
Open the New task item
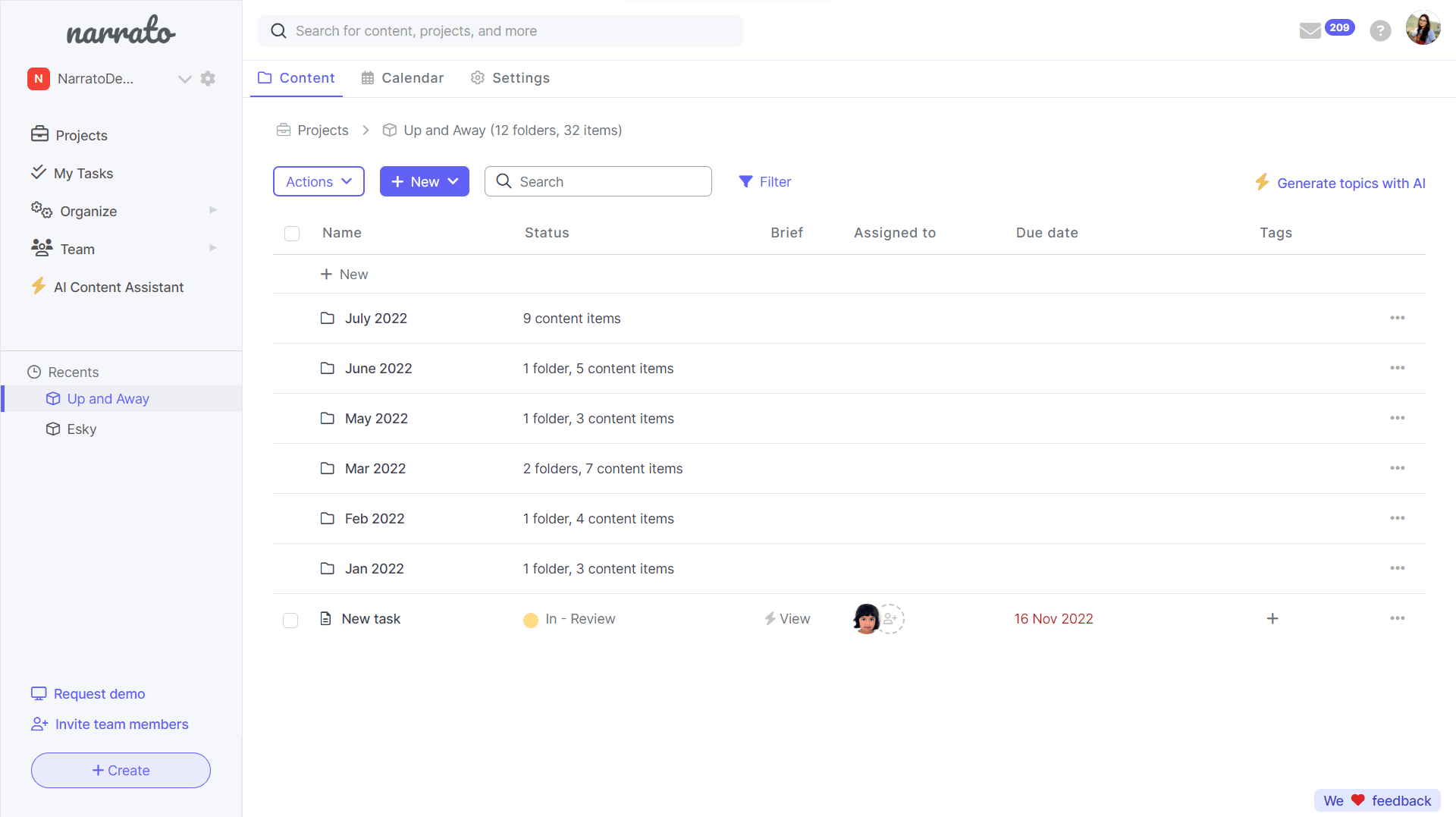371,619
